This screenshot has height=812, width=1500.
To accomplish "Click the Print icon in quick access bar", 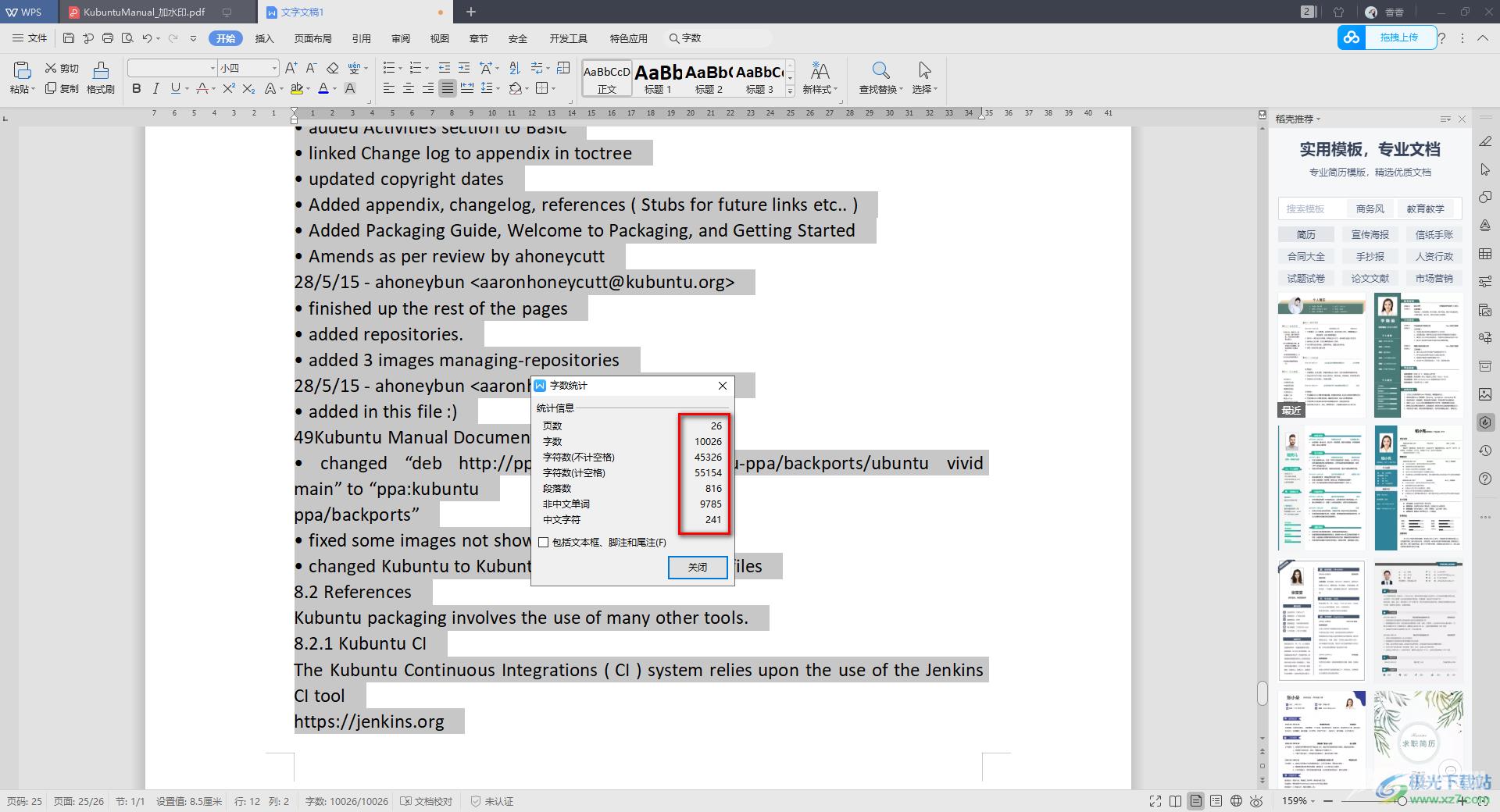I will pos(108,38).
